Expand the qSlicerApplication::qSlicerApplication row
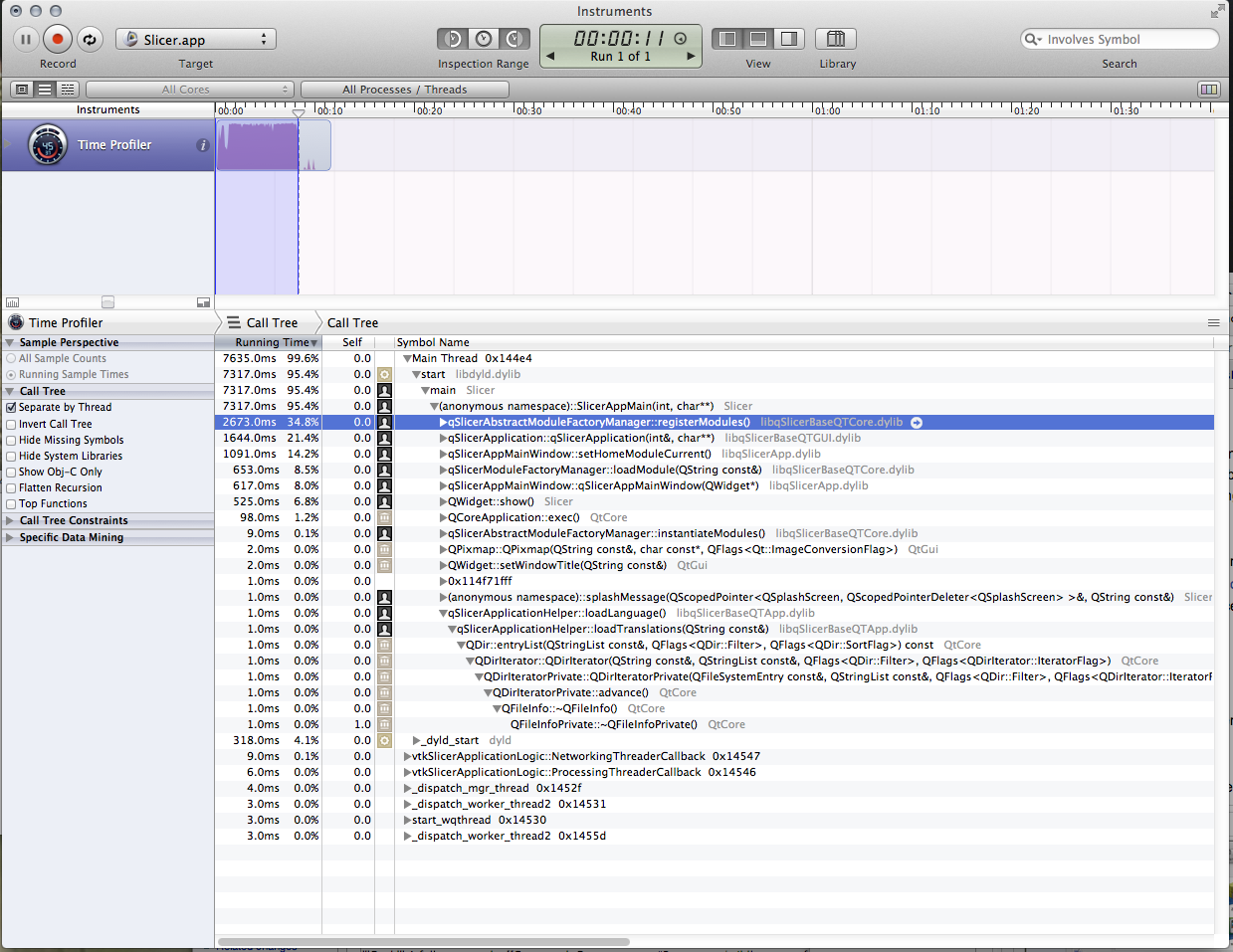This screenshot has width=1233, height=952. pos(443,438)
